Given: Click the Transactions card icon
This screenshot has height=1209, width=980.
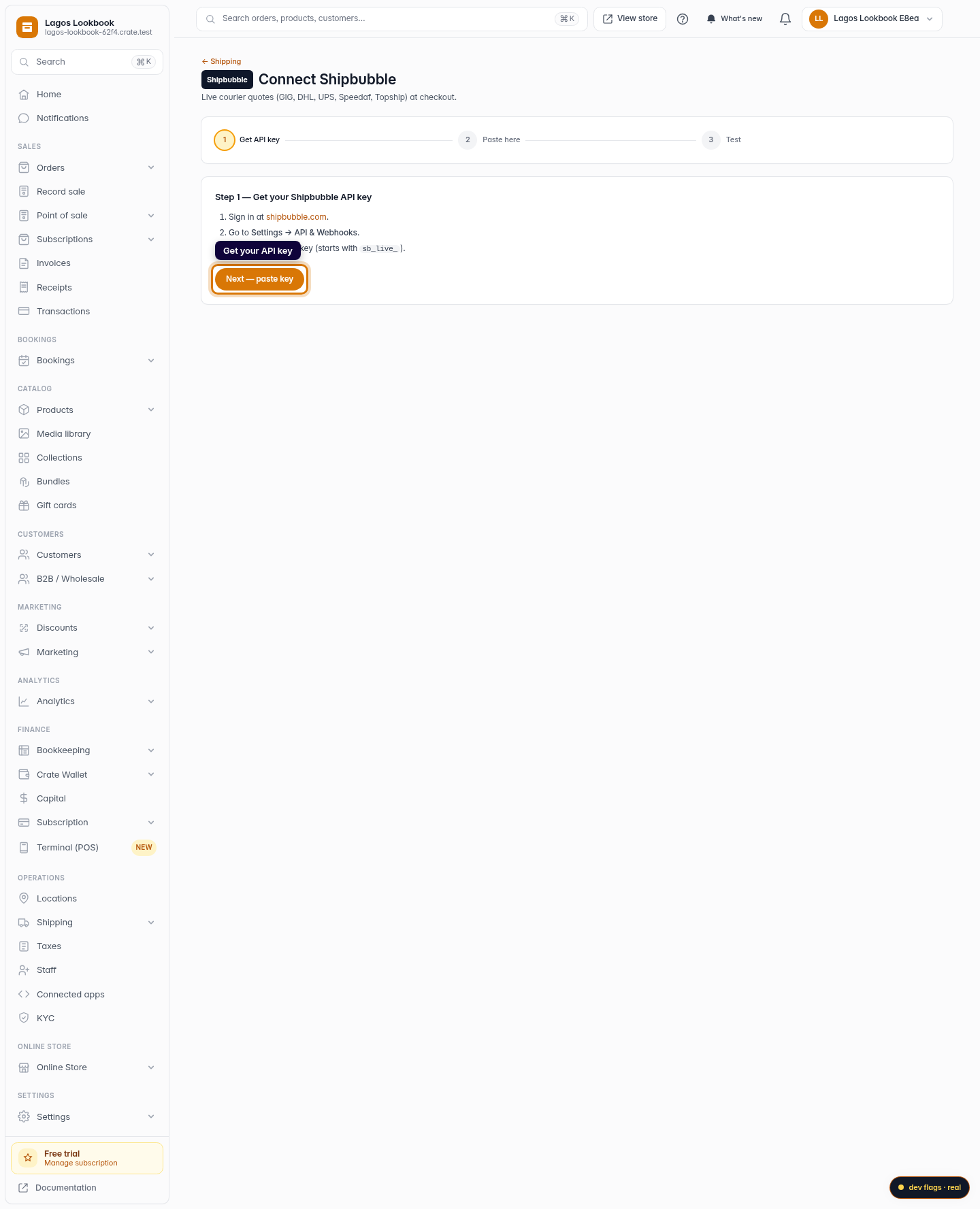Looking at the screenshot, I should click(24, 312).
